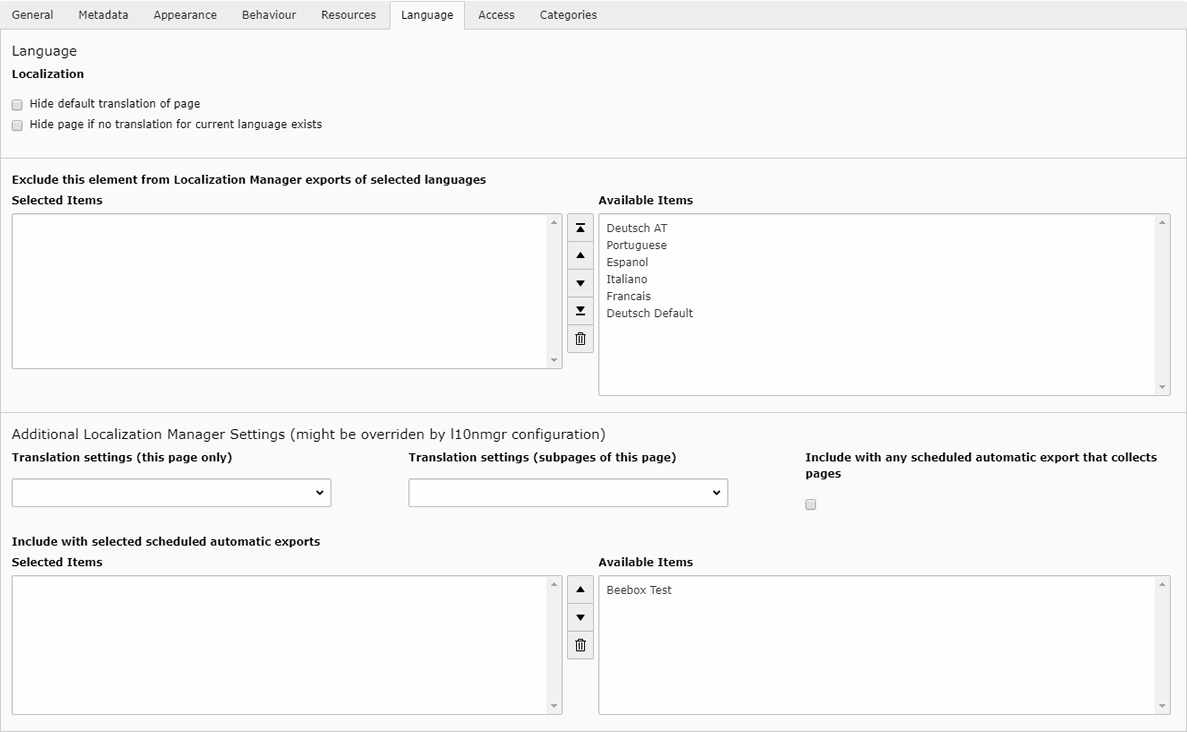Enable include with any scheduled automatic export

[810, 504]
